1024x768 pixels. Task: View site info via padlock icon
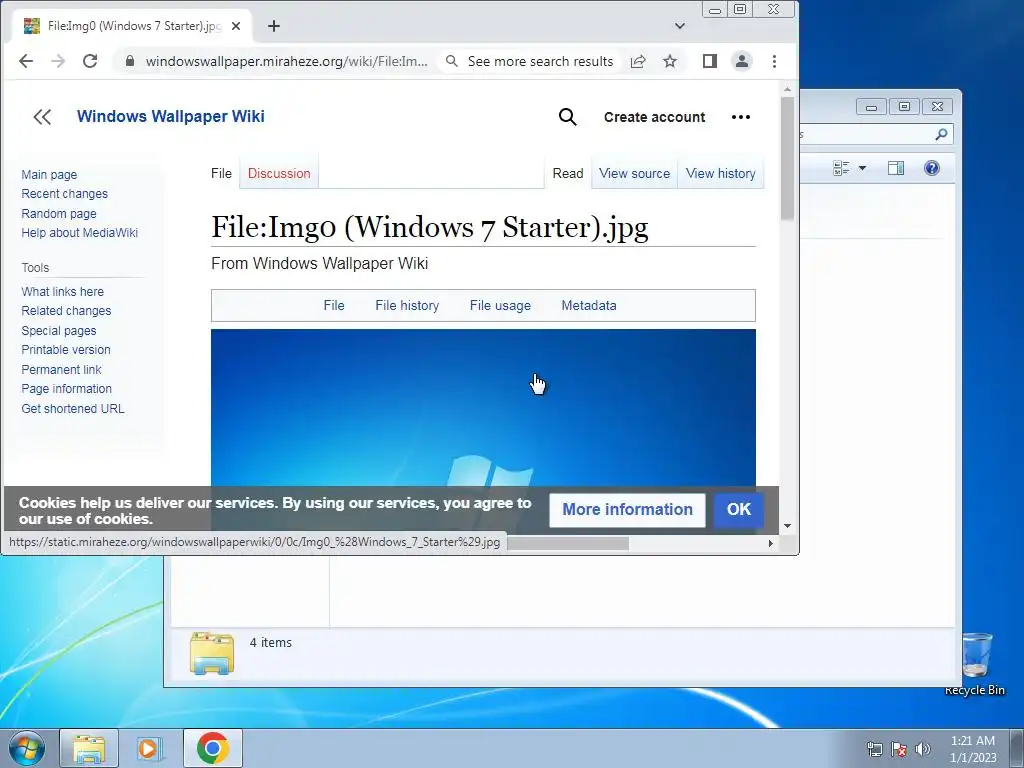tap(130, 61)
